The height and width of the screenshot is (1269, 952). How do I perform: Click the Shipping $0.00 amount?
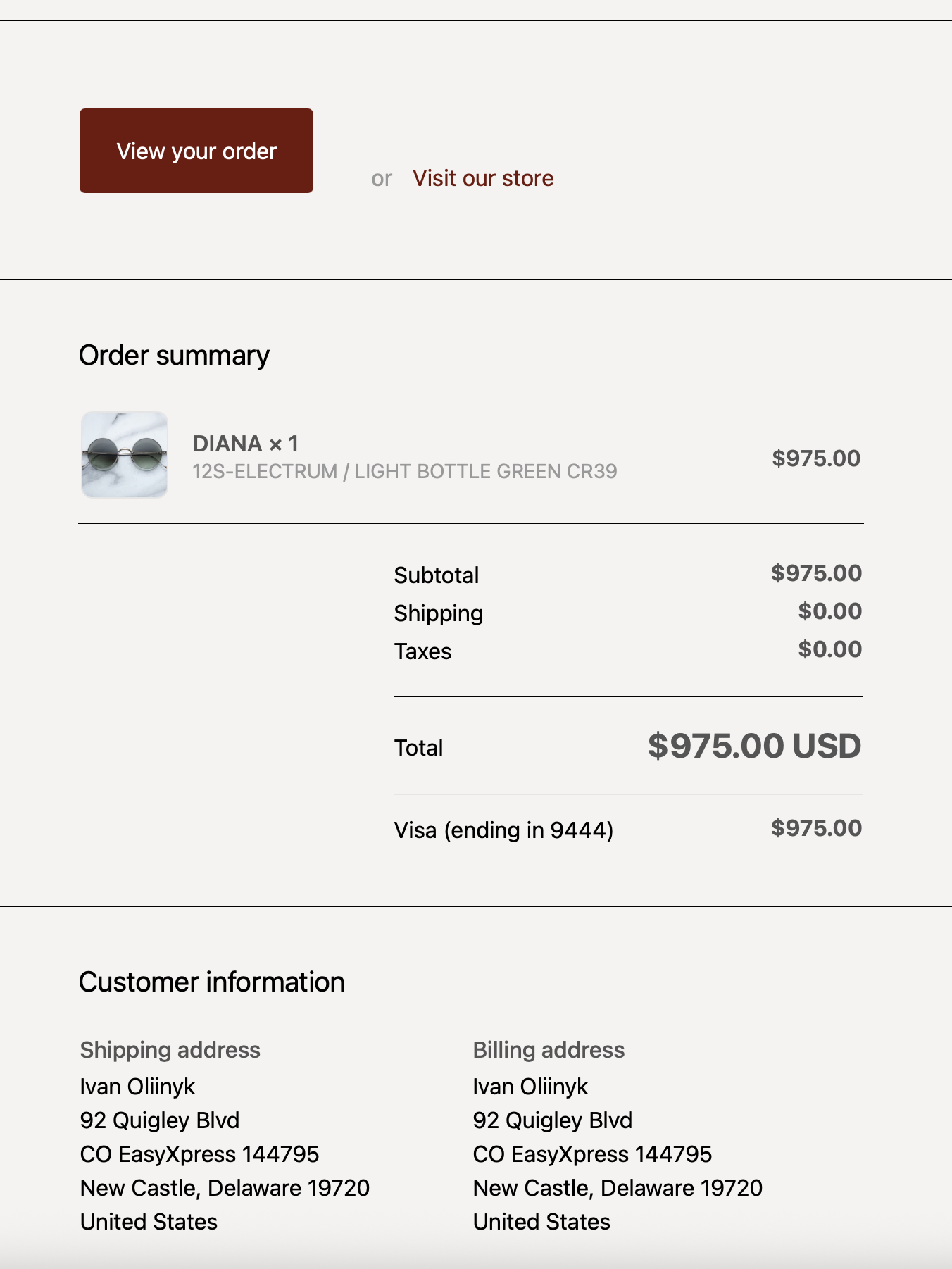pos(829,611)
